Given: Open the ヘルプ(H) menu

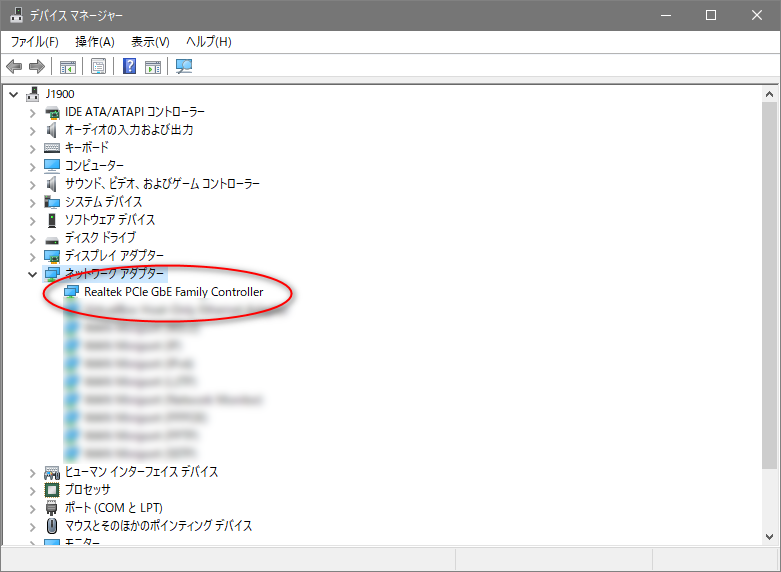Looking at the screenshot, I should (209, 42).
